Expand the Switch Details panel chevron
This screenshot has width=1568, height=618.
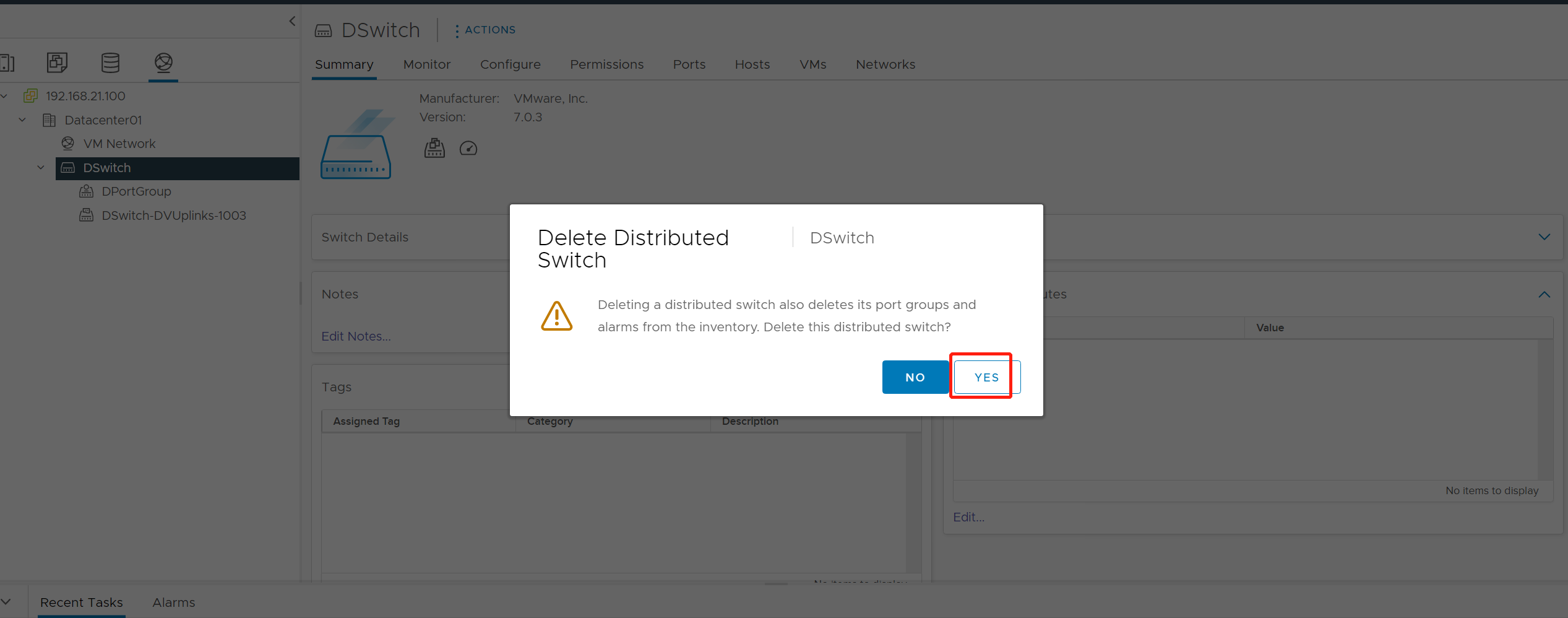click(x=1544, y=237)
